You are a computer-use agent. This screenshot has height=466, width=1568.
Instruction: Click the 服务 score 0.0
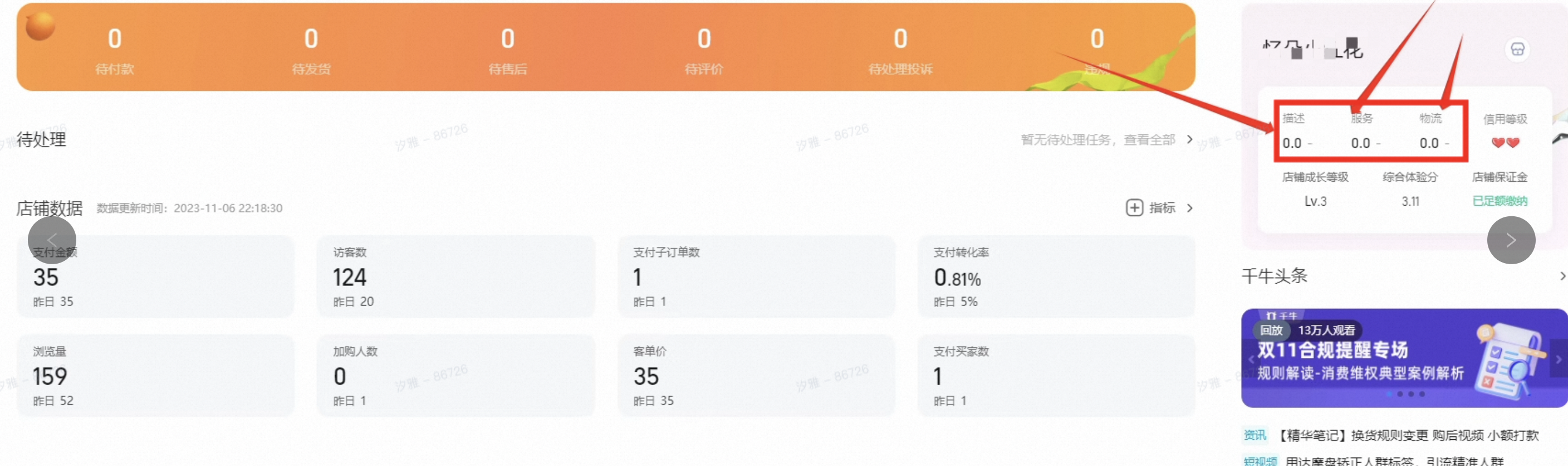point(1360,143)
